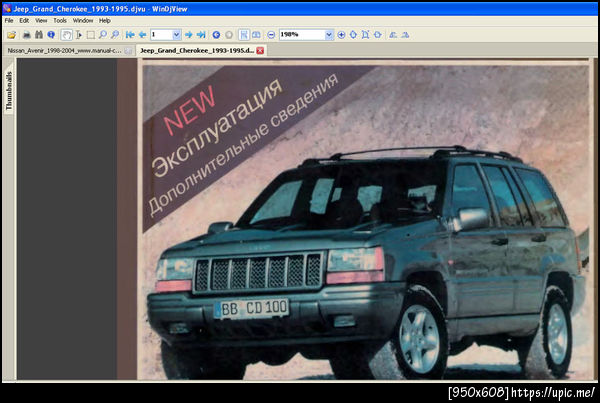Open the page number dropdown
The height and width of the screenshot is (403, 600).
click(x=176, y=35)
